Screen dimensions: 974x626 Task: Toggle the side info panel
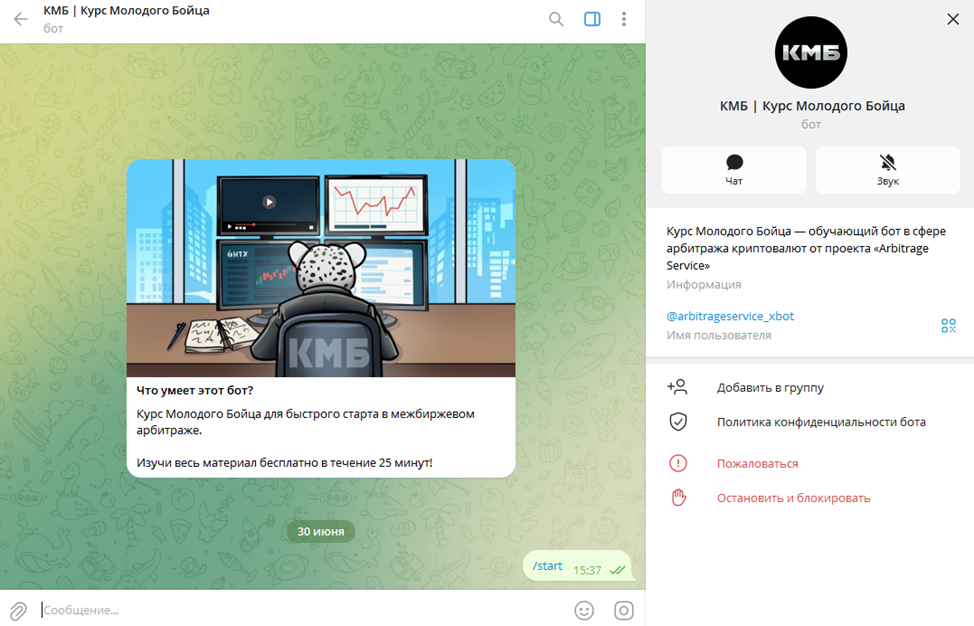[592, 19]
